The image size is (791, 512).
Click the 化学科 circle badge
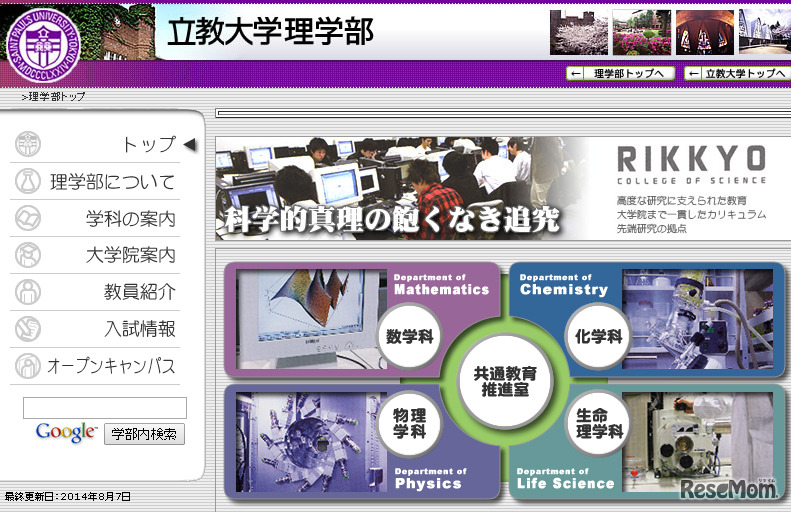599,336
